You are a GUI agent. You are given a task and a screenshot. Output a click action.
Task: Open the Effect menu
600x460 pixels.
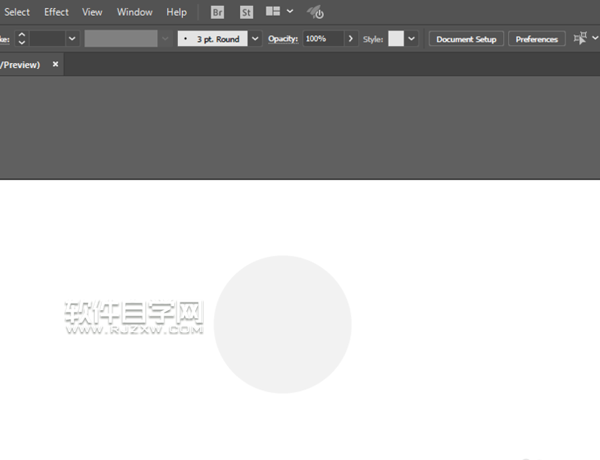pyautogui.click(x=56, y=12)
